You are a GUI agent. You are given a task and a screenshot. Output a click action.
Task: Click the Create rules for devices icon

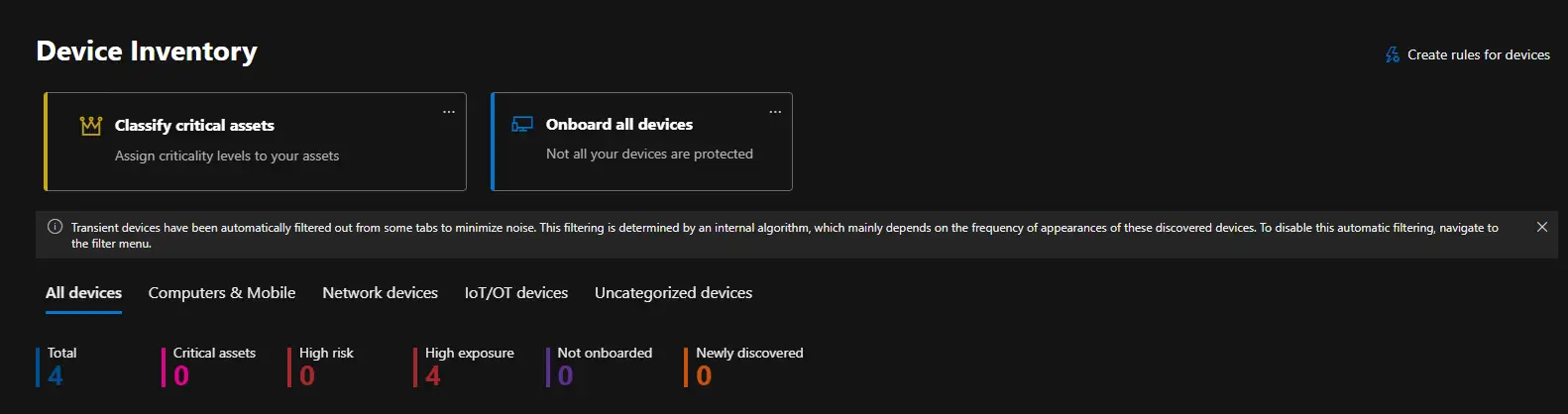(x=1393, y=54)
